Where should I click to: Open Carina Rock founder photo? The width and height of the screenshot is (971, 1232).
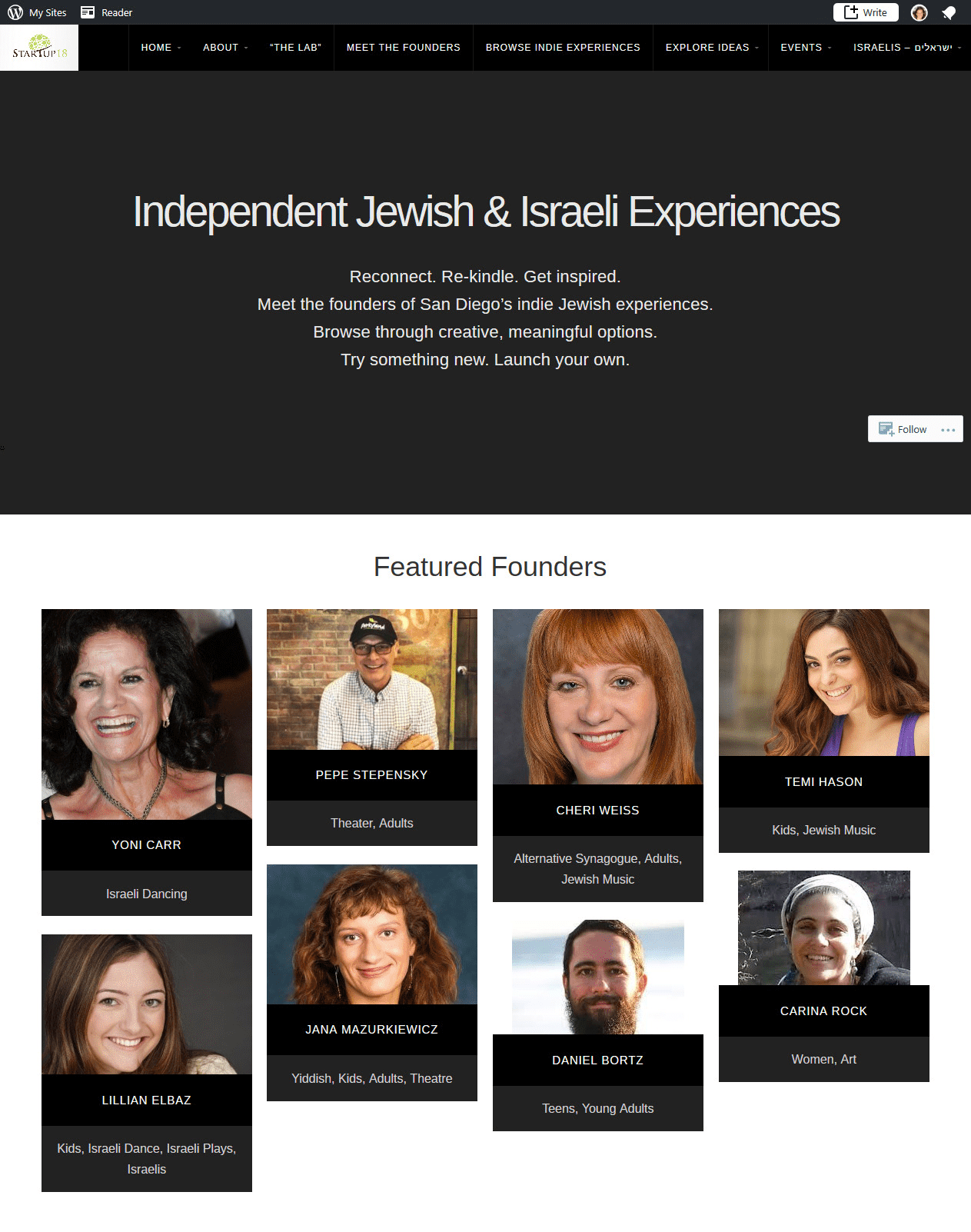[824, 928]
